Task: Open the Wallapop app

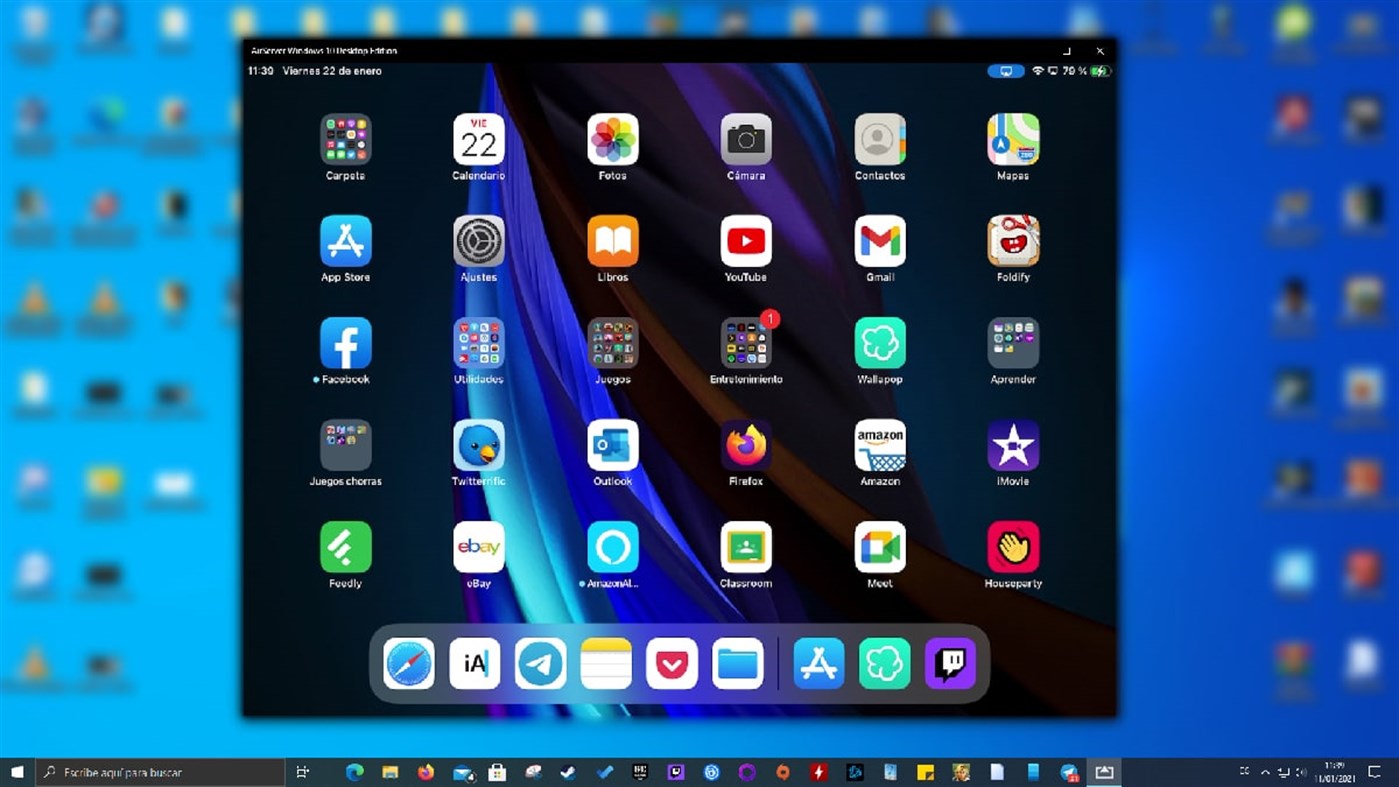Action: tap(879, 342)
